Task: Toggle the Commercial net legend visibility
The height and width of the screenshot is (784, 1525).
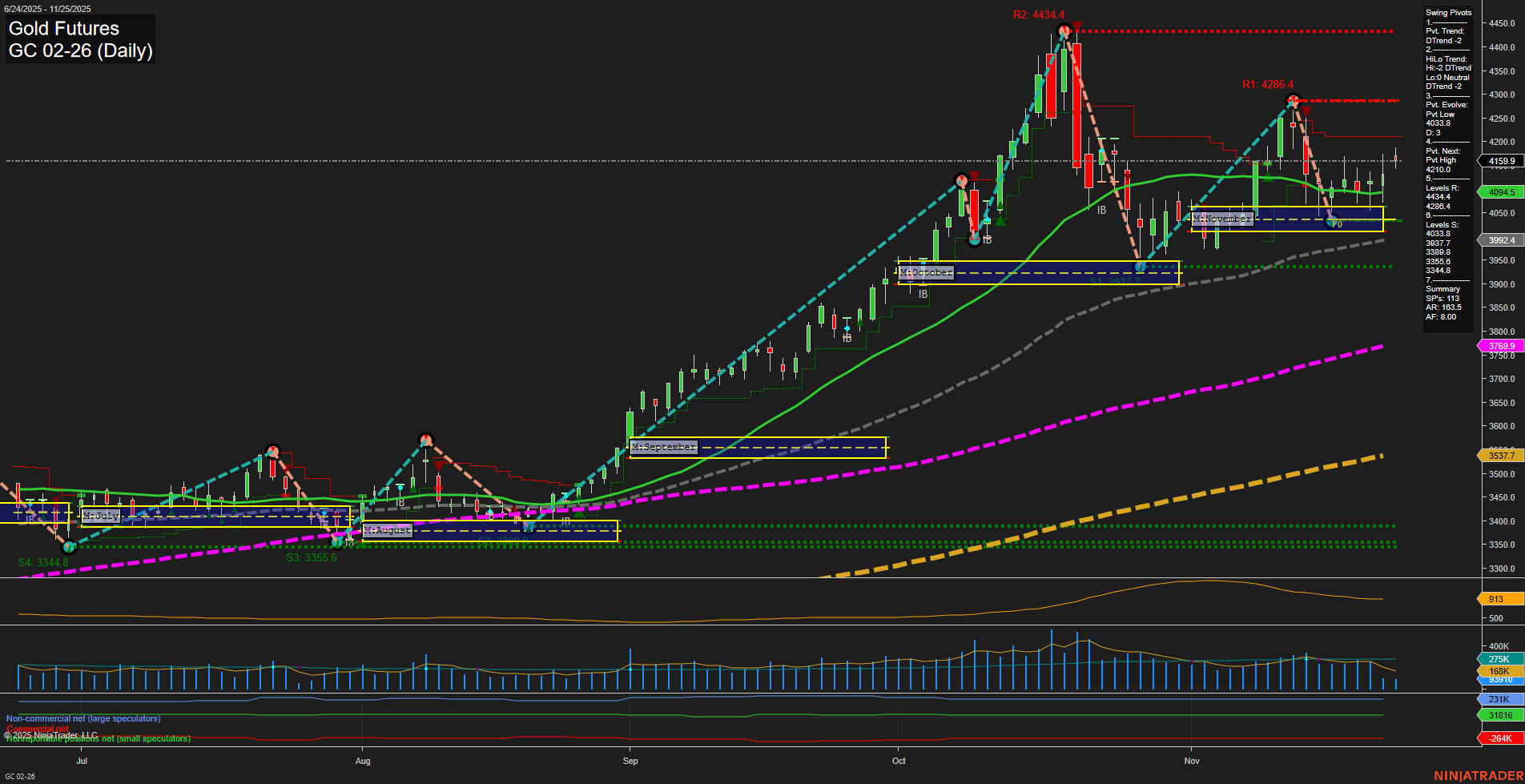Action: [38, 728]
